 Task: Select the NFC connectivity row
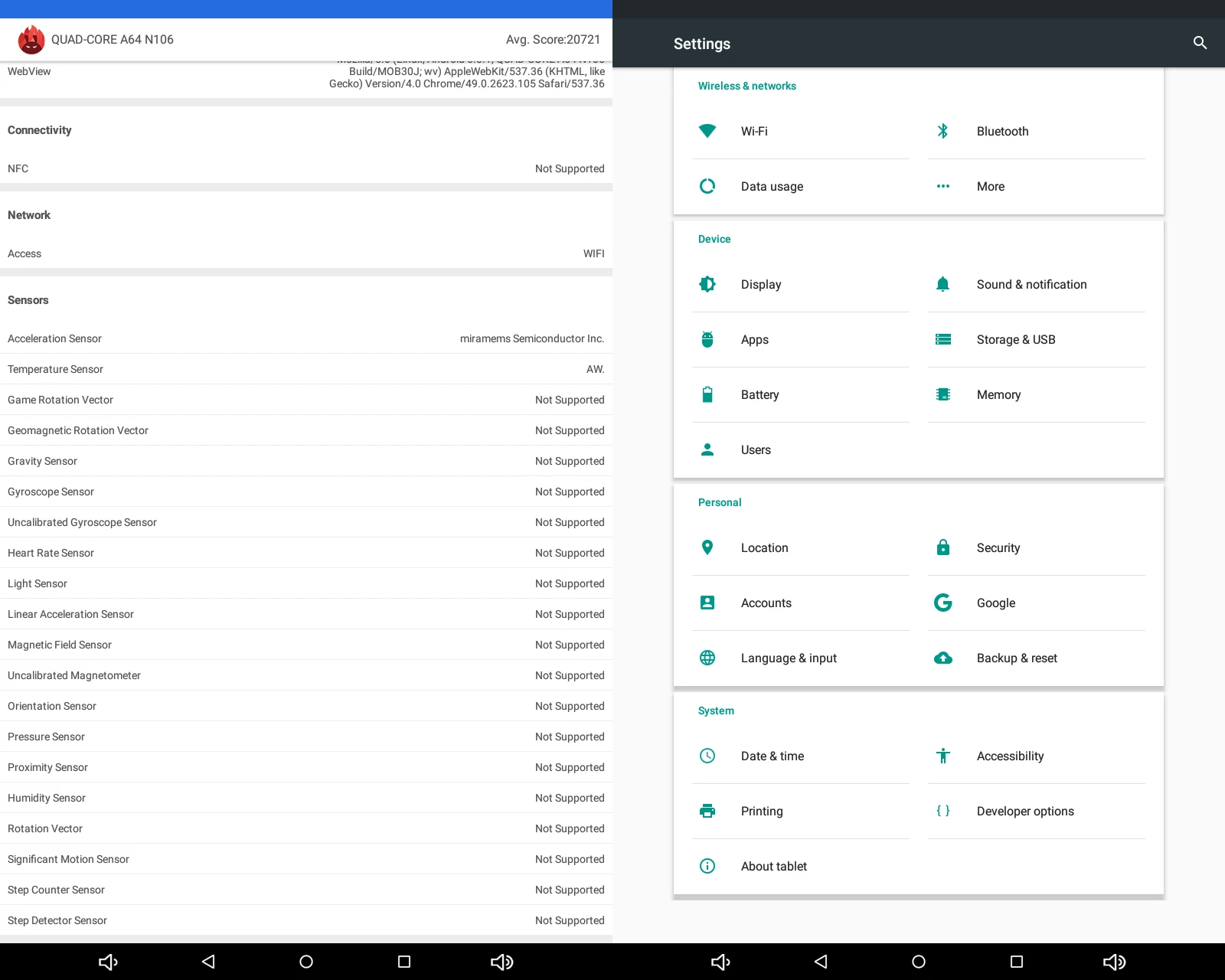tap(306, 168)
